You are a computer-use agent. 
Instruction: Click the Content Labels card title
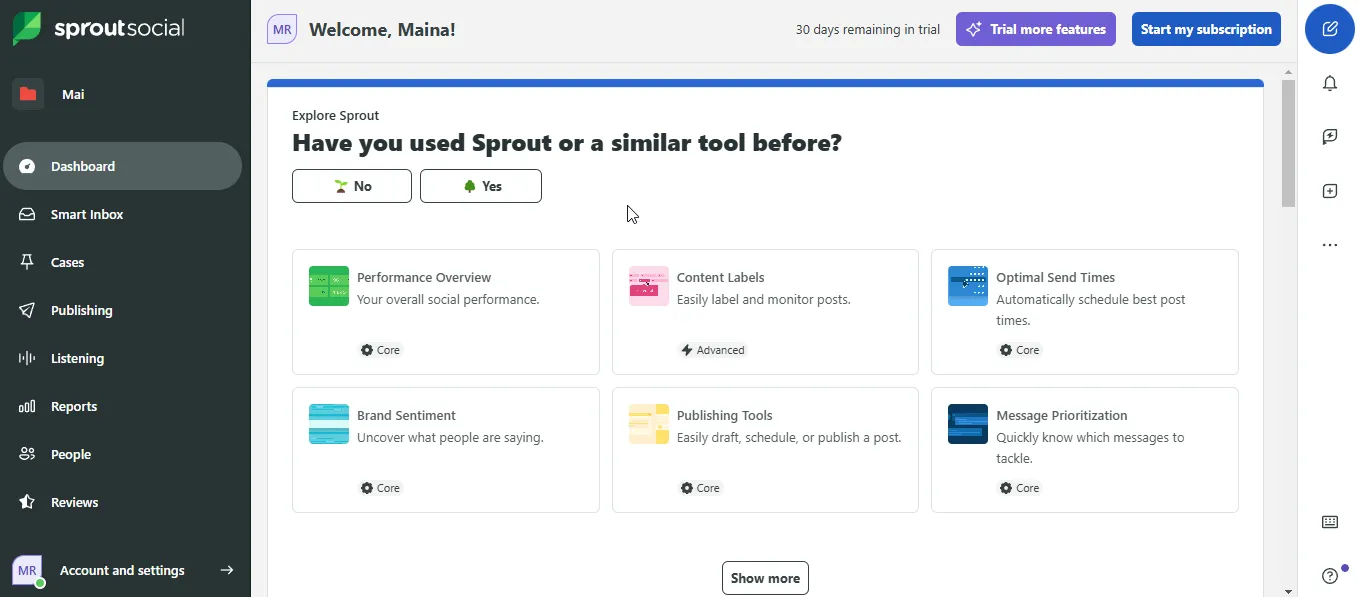coord(721,277)
